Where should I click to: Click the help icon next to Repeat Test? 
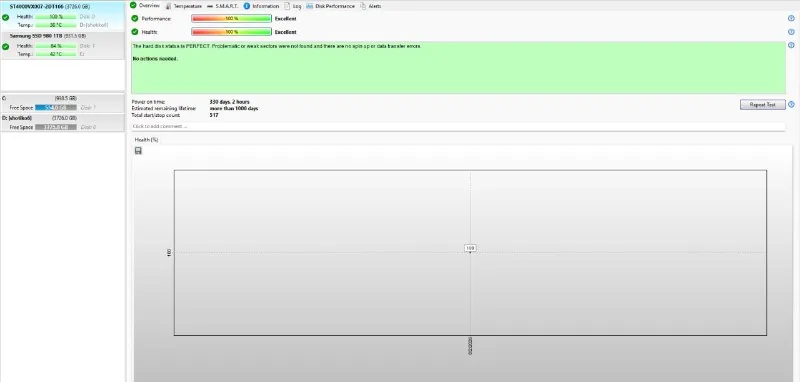[791, 105]
